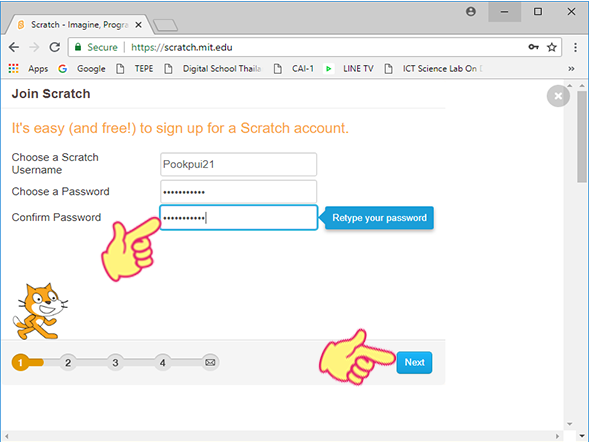Open the CAI-1 bookmark
Screen dimensions: 589x442
pos(294,68)
